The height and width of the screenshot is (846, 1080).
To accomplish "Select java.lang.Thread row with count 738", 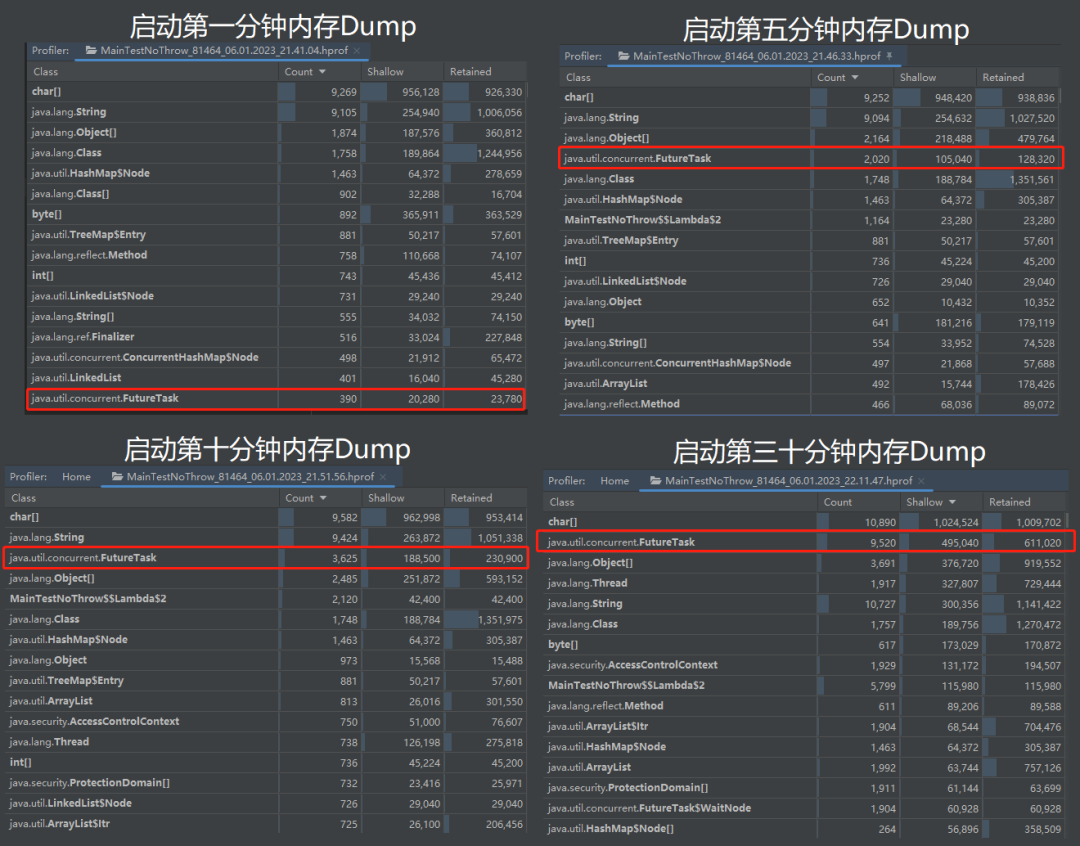I will [266, 743].
